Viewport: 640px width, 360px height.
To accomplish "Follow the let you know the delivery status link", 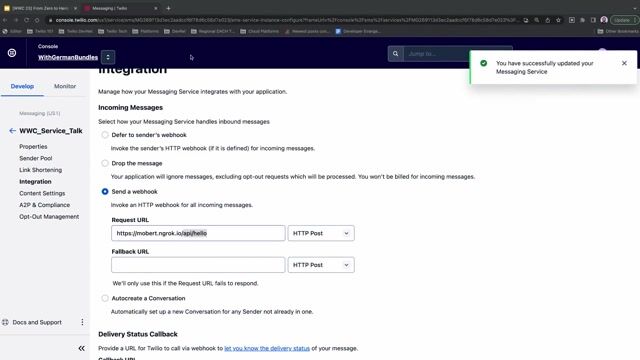I will point(267,348).
